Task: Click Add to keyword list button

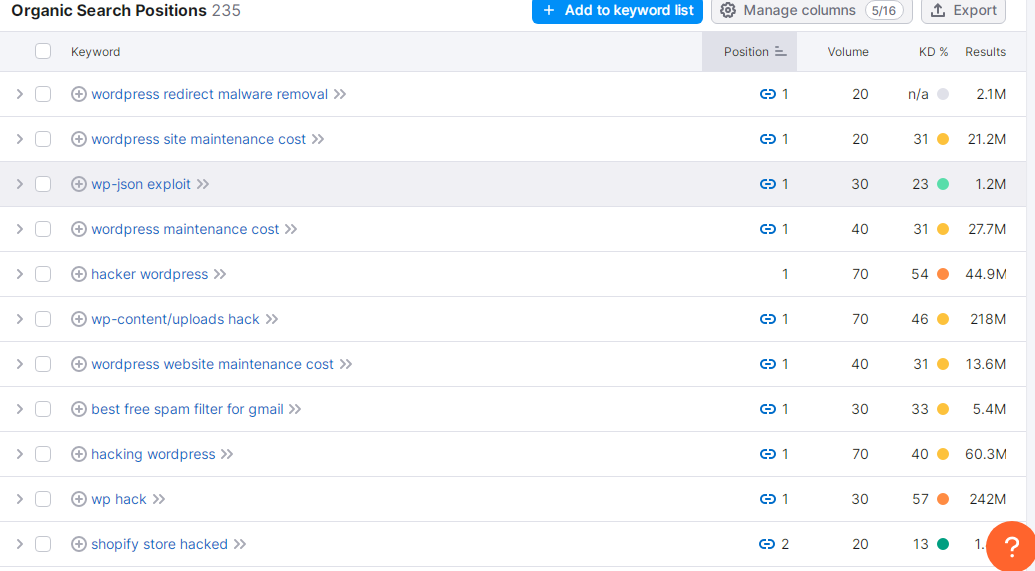Action: (617, 11)
